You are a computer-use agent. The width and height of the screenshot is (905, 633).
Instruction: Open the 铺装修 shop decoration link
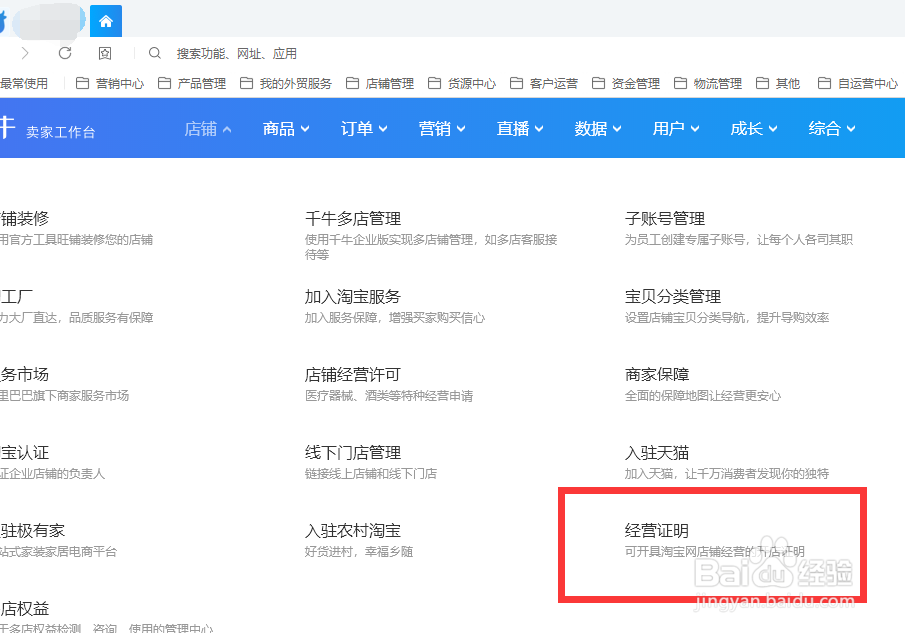click(25, 219)
